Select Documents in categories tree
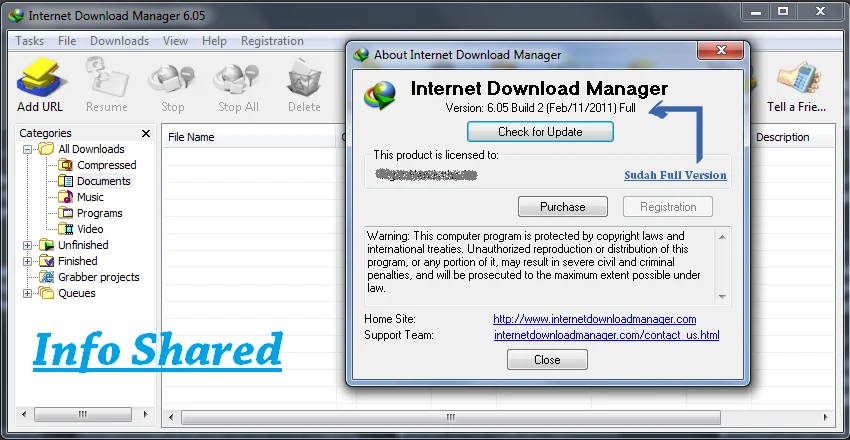850x440 pixels. (104, 181)
